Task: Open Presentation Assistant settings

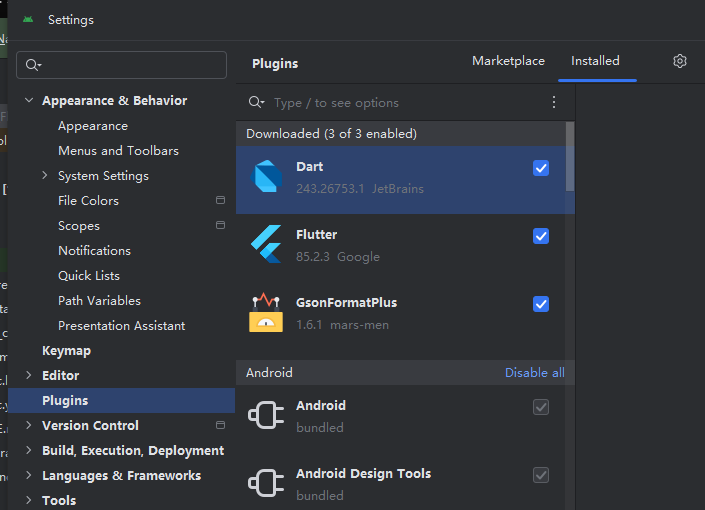Action: click(x=121, y=326)
